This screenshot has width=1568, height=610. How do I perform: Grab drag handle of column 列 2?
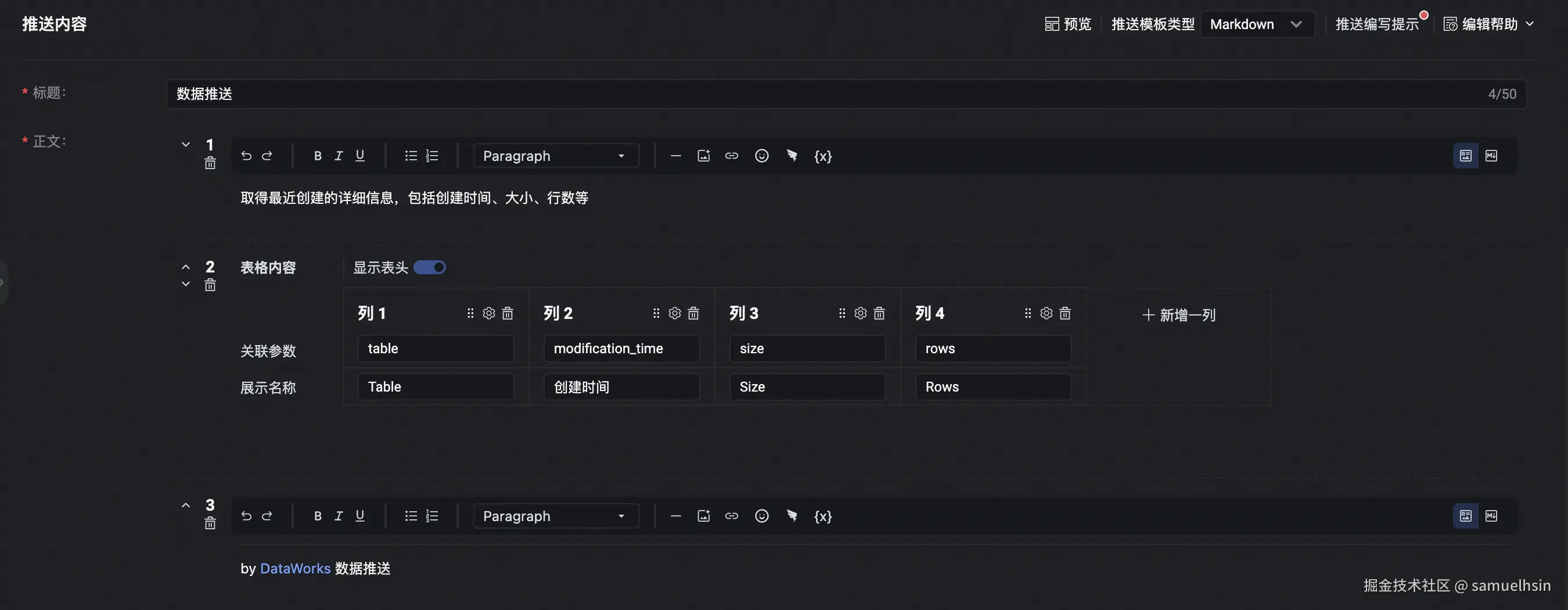(656, 313)
